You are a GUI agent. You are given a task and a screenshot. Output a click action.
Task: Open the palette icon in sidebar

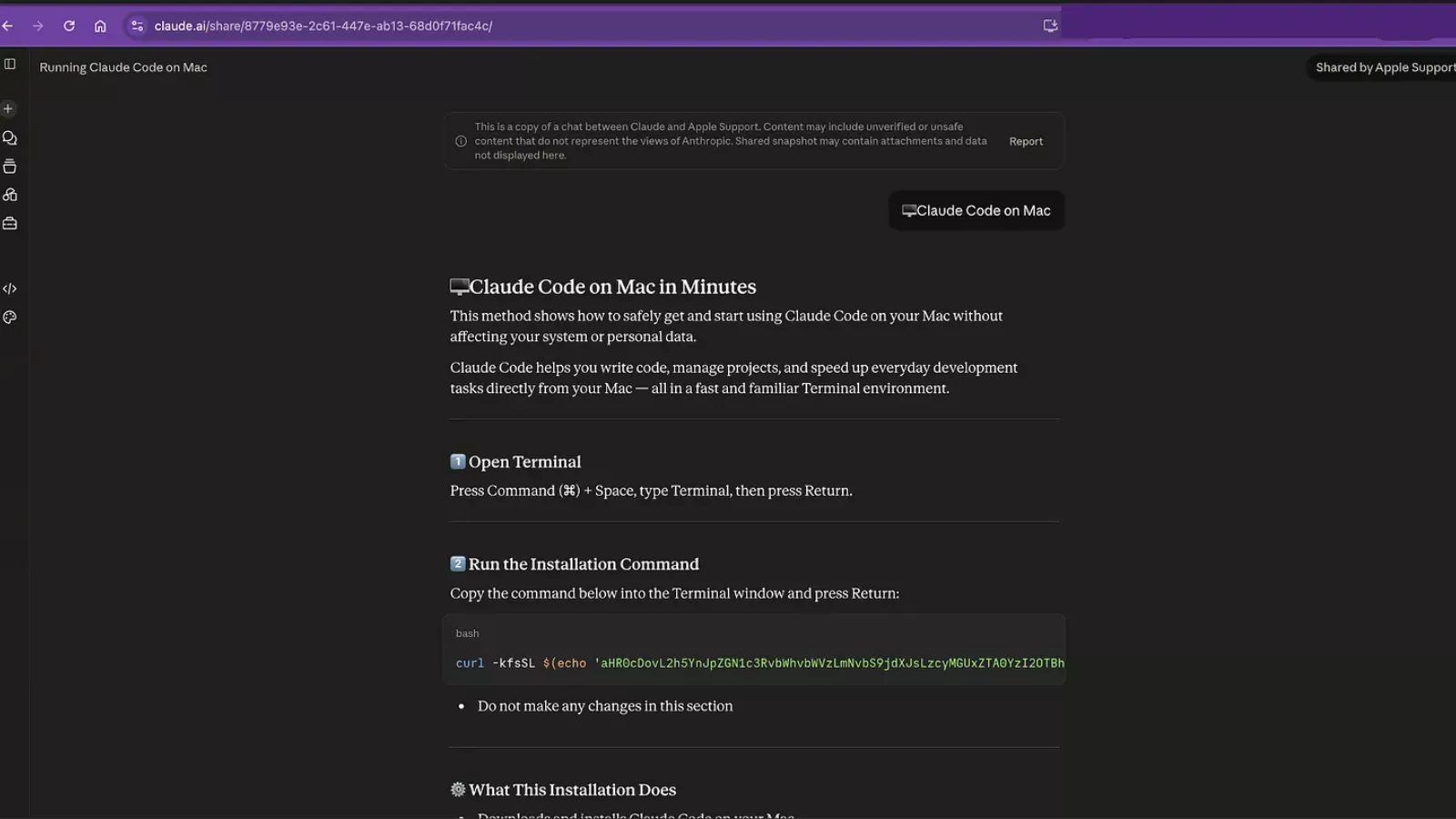coord(10,318)
